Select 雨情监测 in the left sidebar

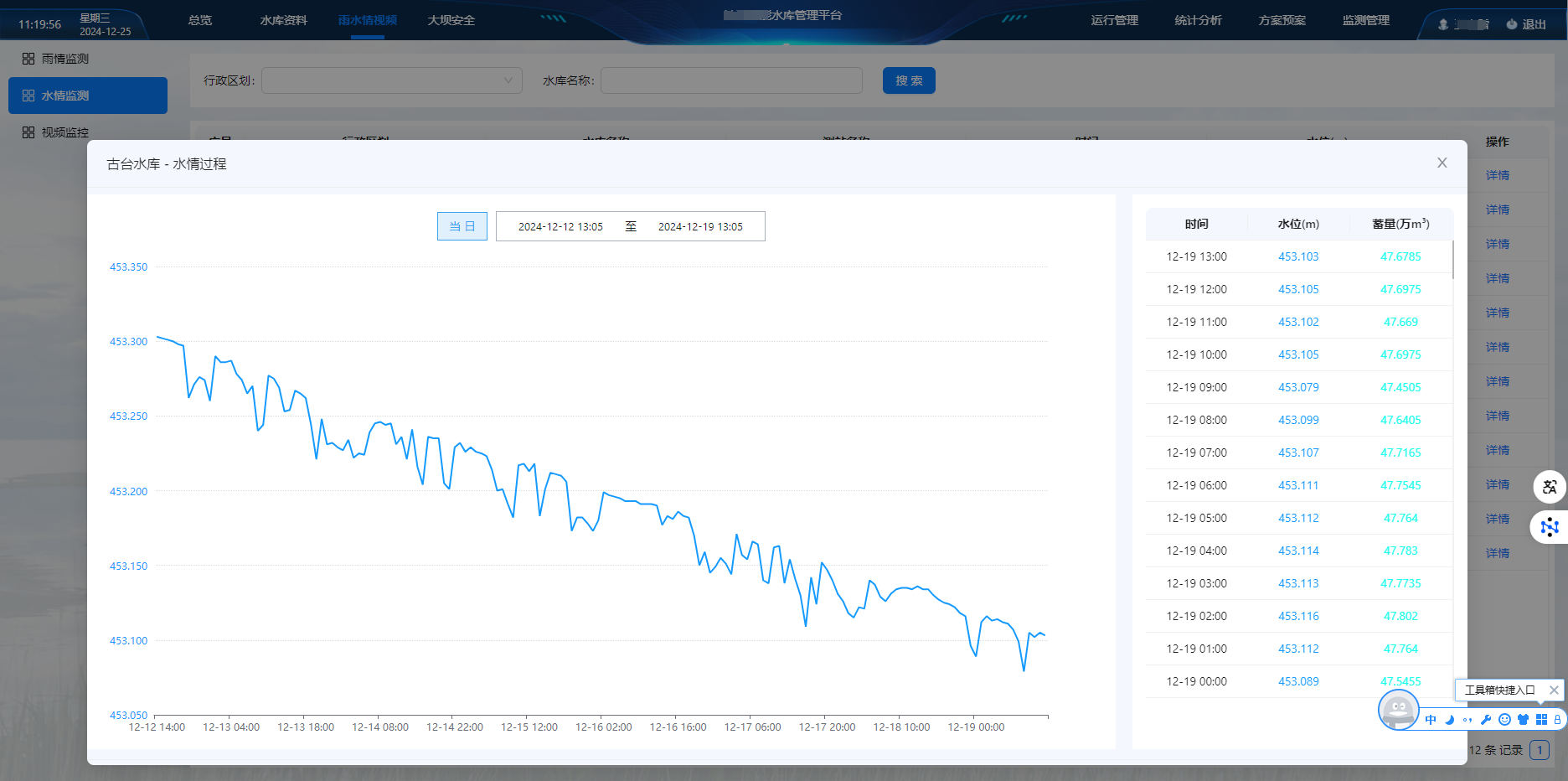tap(65, 59)
